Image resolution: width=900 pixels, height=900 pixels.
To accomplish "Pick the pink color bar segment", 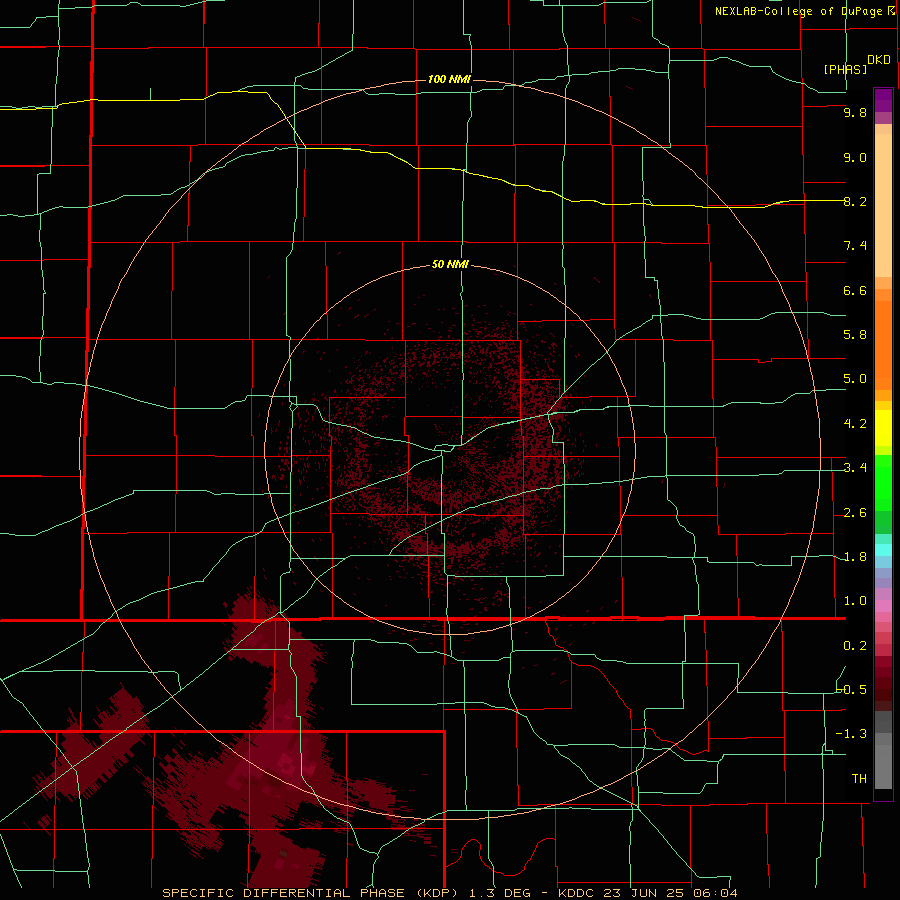I will pyautogui.click(x=883, y=606).
